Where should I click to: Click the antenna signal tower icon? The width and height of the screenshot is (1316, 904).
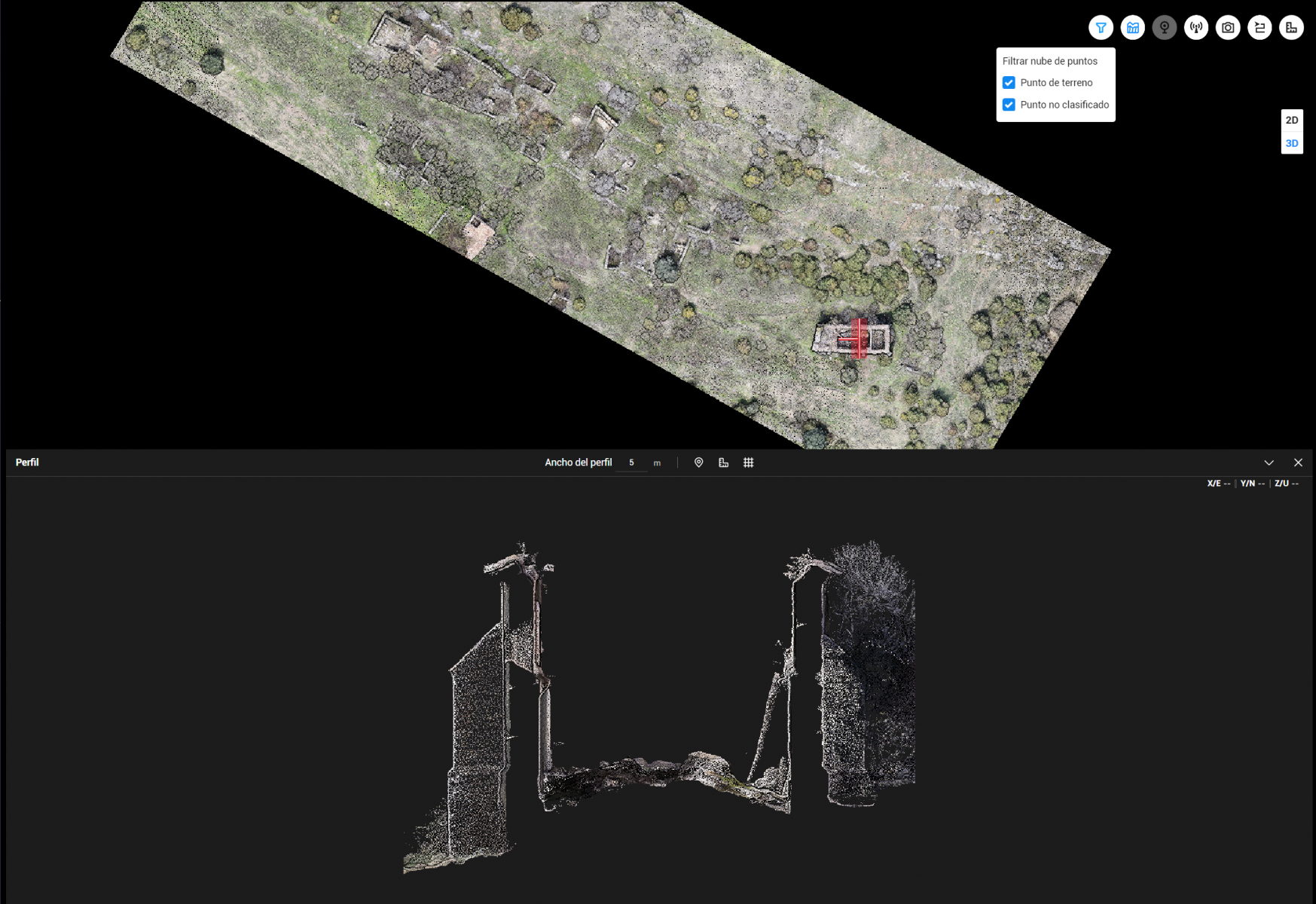coord(1195,28)
